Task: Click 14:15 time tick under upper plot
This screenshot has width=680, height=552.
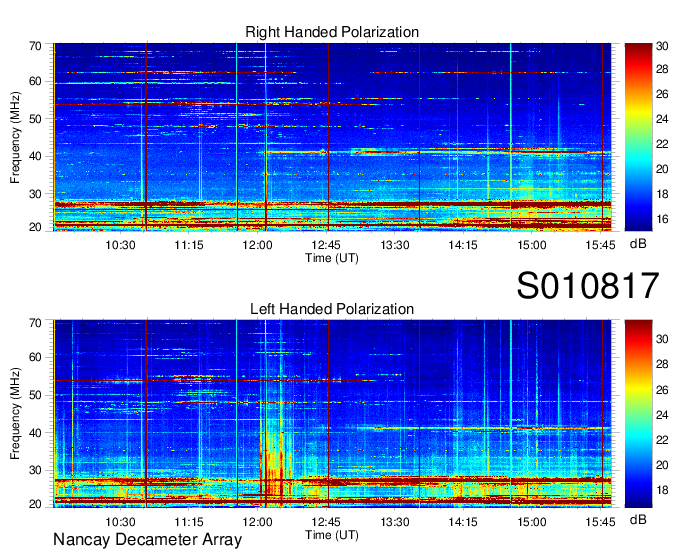Action: click(463, 245)
